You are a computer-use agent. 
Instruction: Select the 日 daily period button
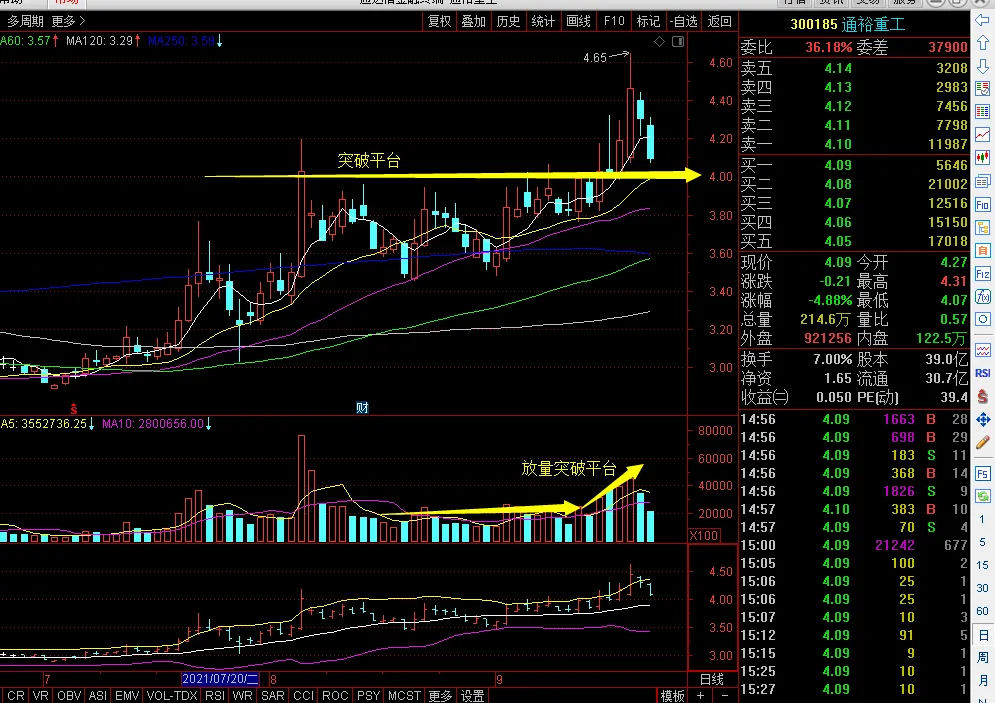[982, 634]
